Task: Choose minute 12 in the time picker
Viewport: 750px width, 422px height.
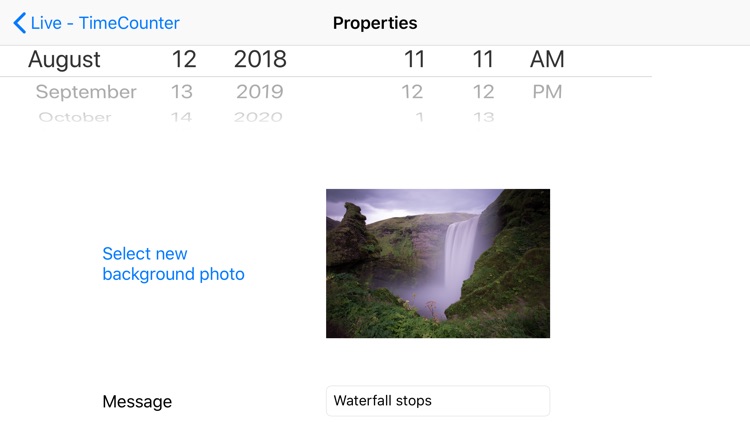Action: pos(484,92)
